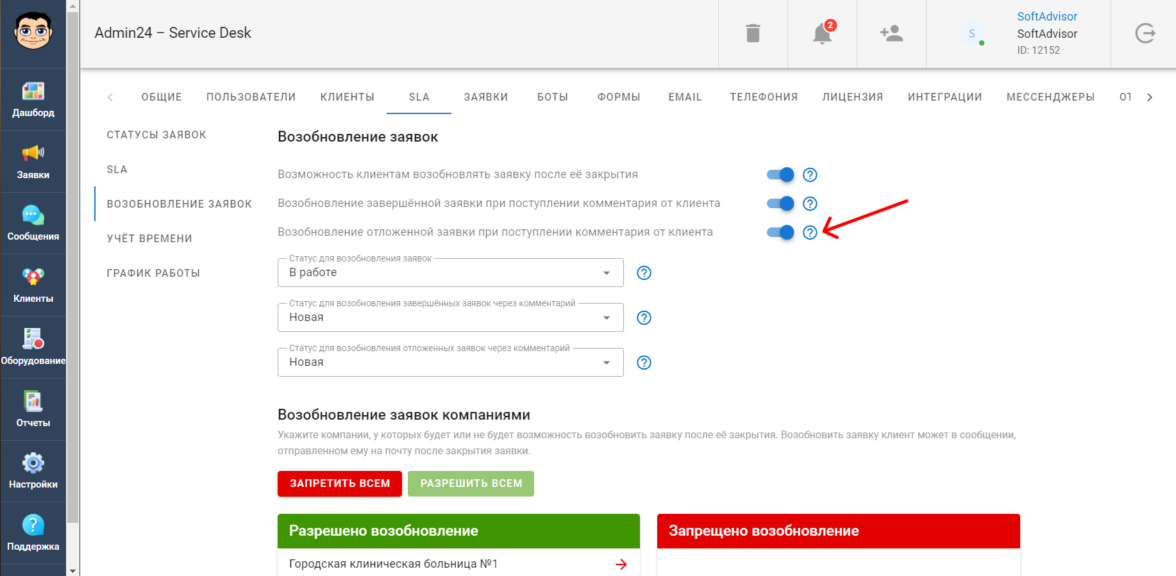Open Возобновление заявок in the side menu
1176x576 pixels.
pyautogui.click(x=179, y=204)
